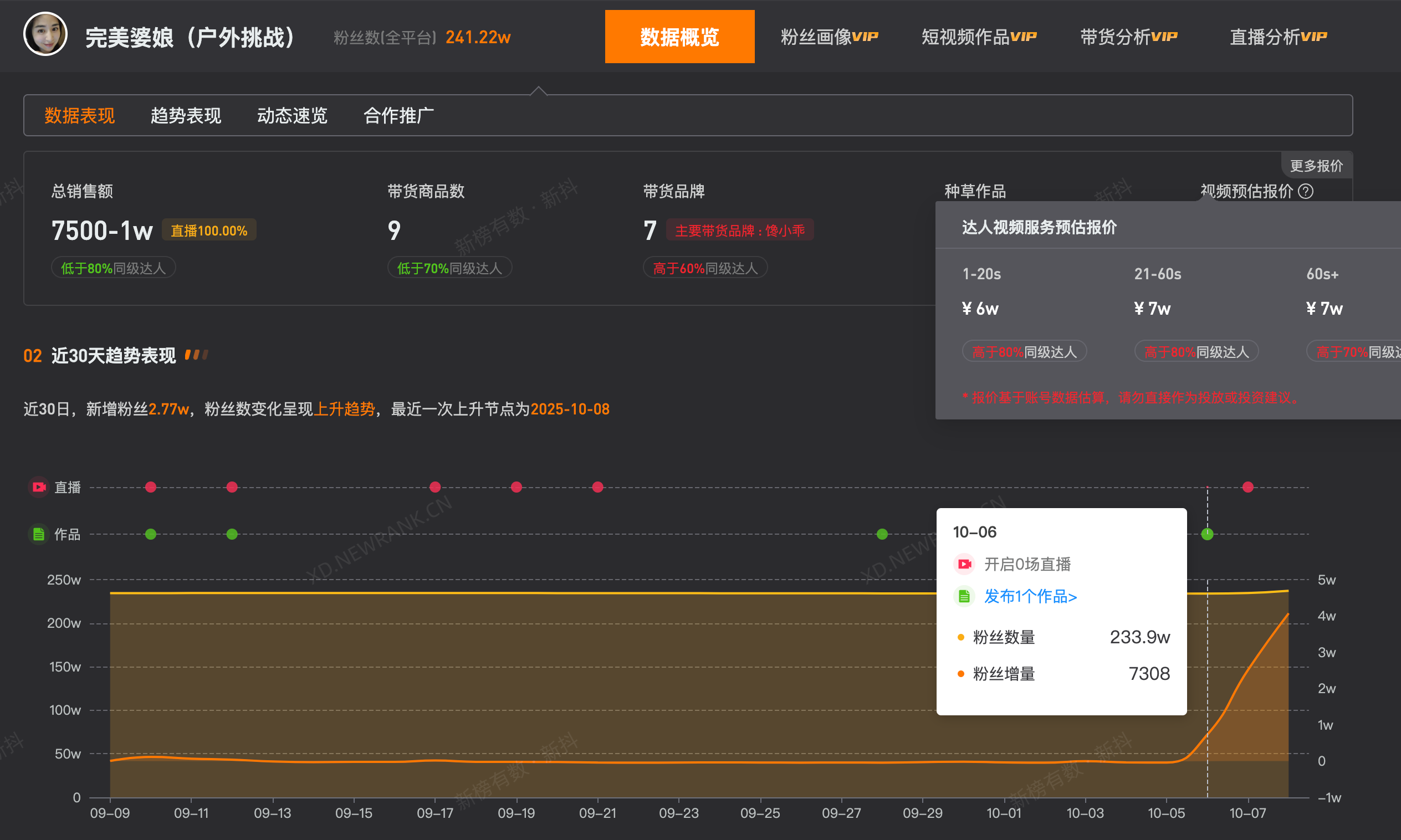Select 动态速览 sub-tab
The image size is (1401, 840).
292,115
